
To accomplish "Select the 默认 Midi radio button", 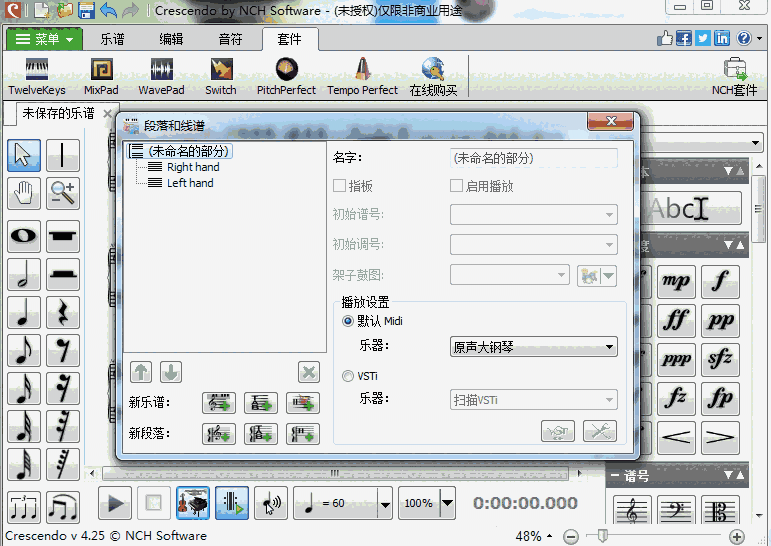I will pos(348,321).
